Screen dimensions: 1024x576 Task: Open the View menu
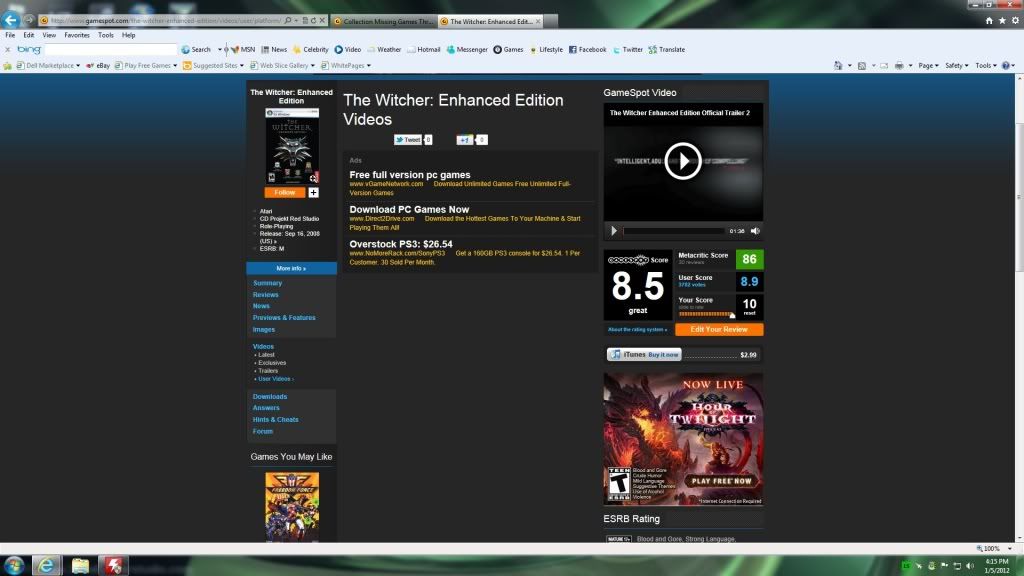pyautogui.click(x=49, y=35)
